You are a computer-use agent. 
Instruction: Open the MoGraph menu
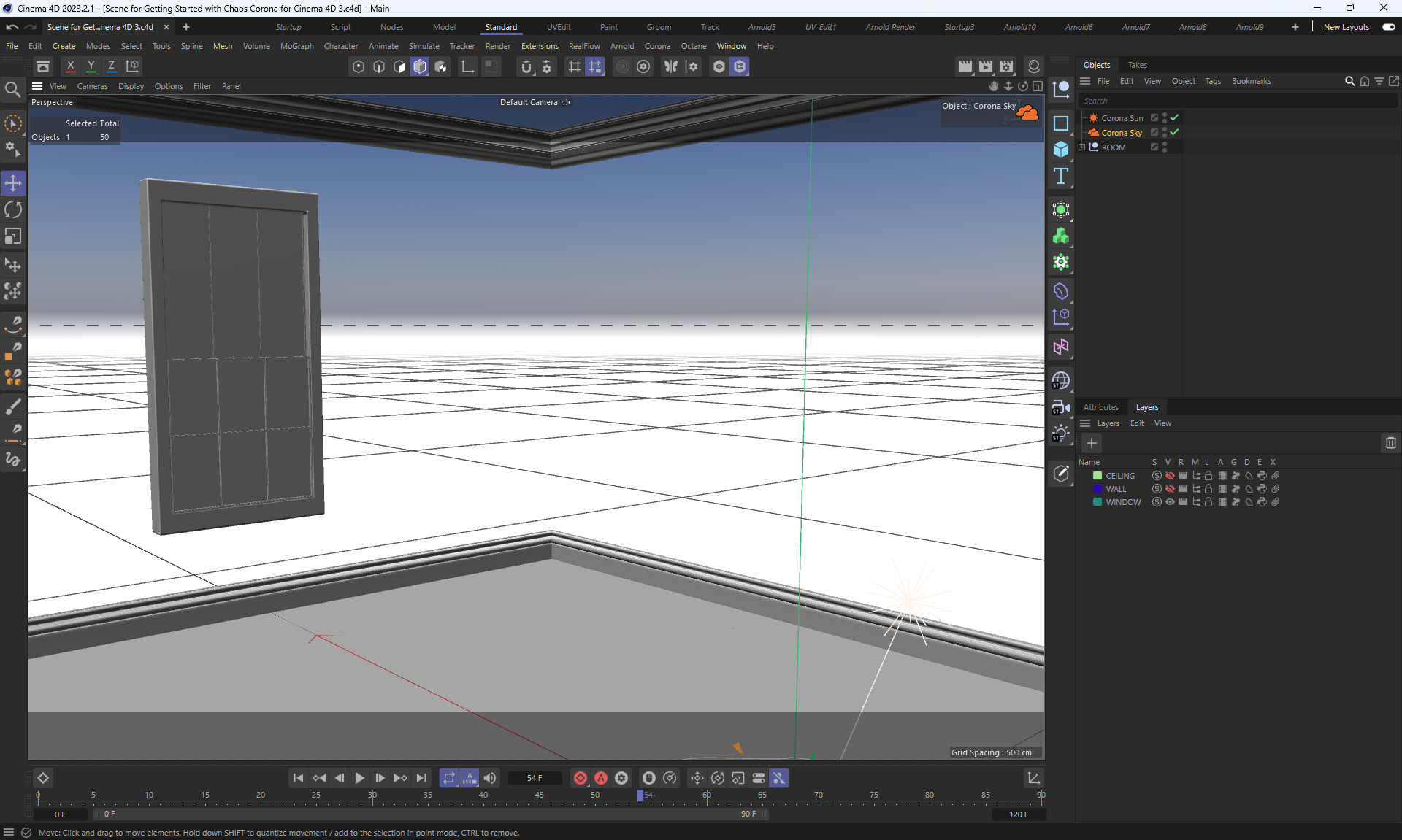coord(296,46)
